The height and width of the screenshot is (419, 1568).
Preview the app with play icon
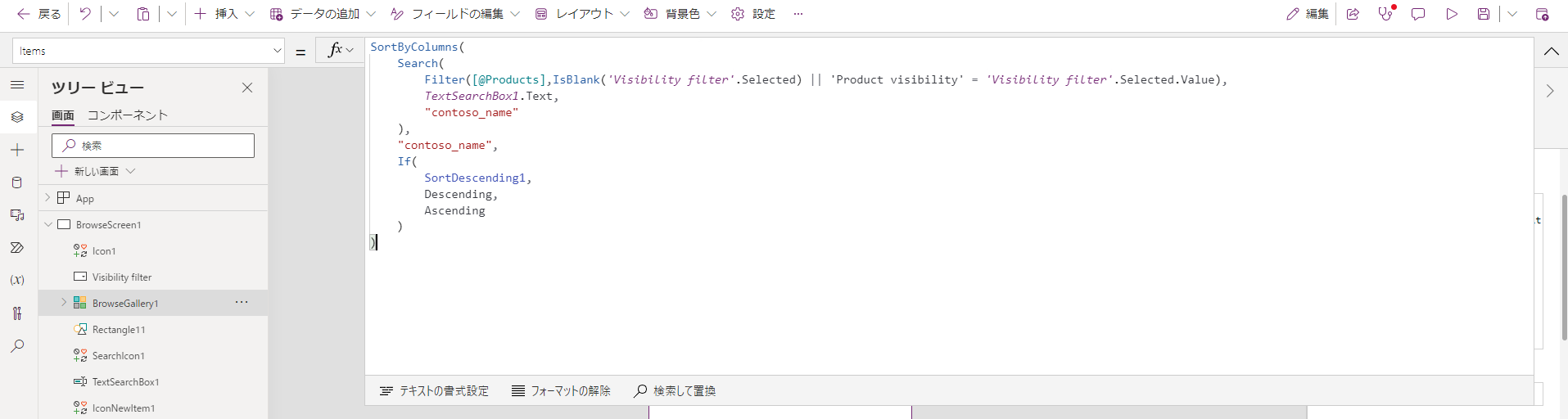[x=1452, y=14]
